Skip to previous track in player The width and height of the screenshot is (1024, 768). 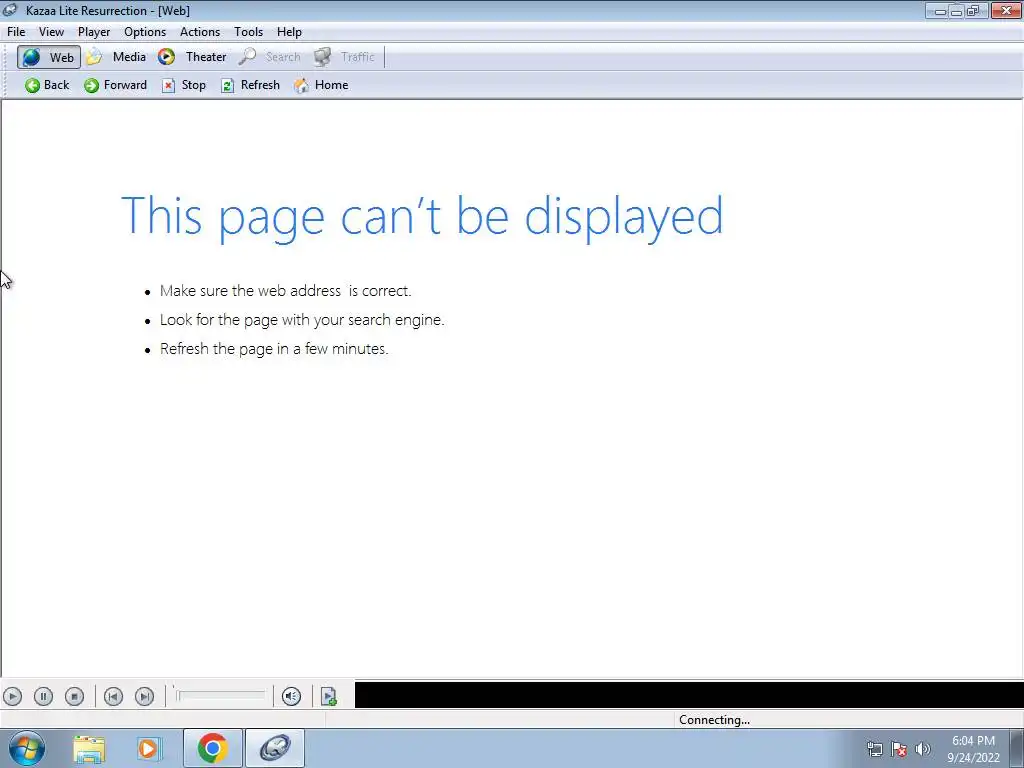click(113, 697)
